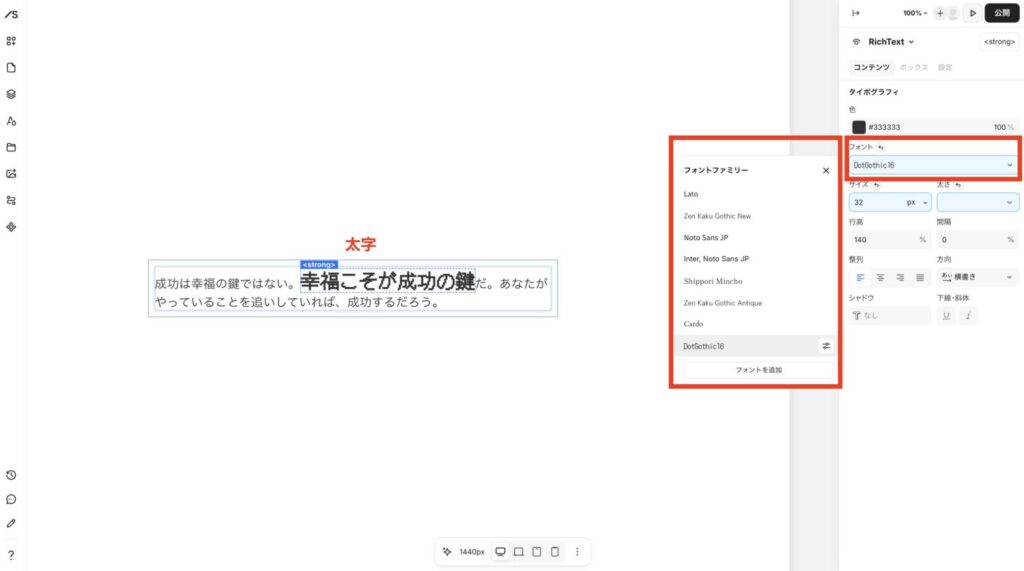The height and width of the screenshot is (571, 1024).
Task: Click the #333333 text color swatch
Action: [x=858, y=127]
